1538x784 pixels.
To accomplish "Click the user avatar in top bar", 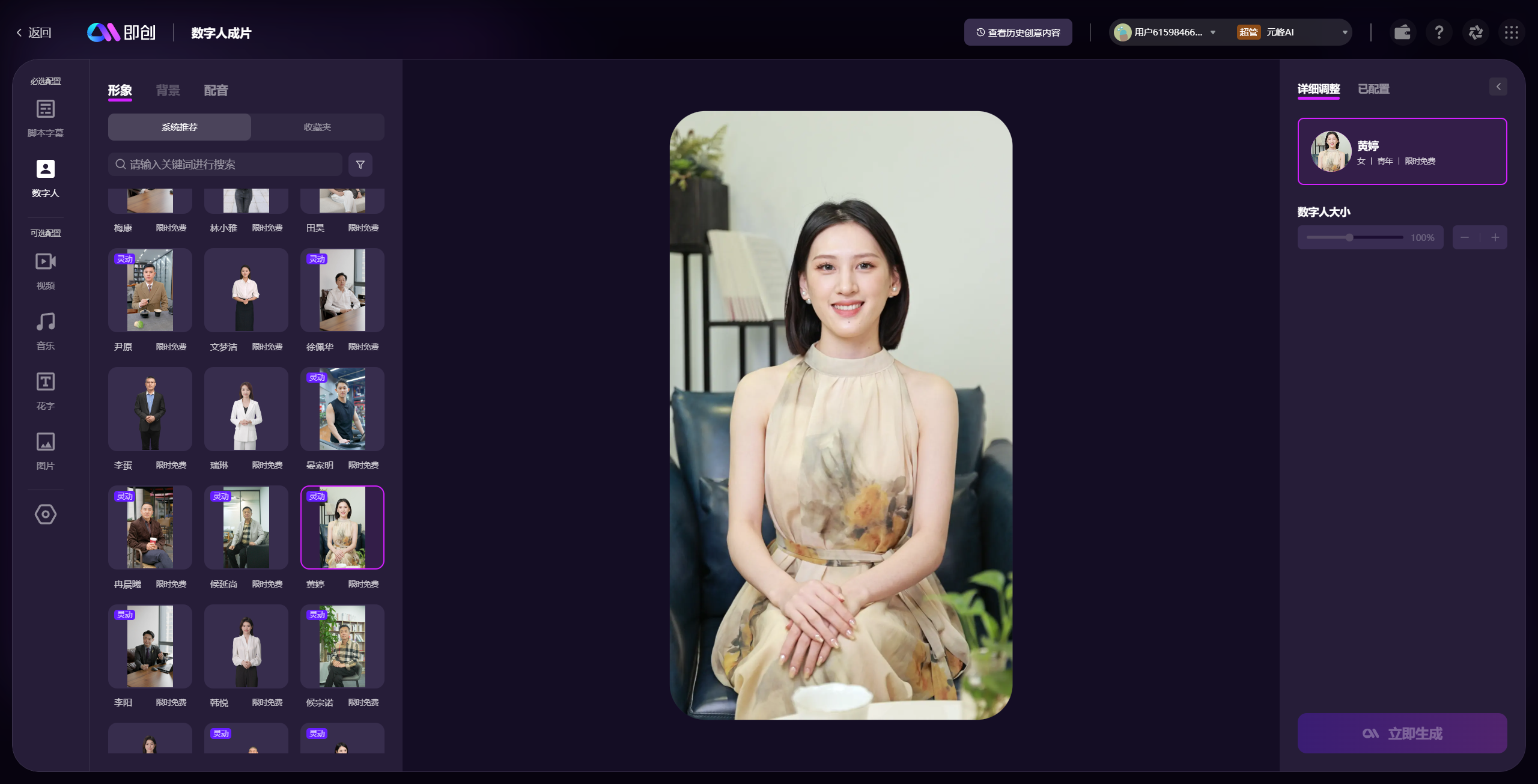I will [1122, 32].
